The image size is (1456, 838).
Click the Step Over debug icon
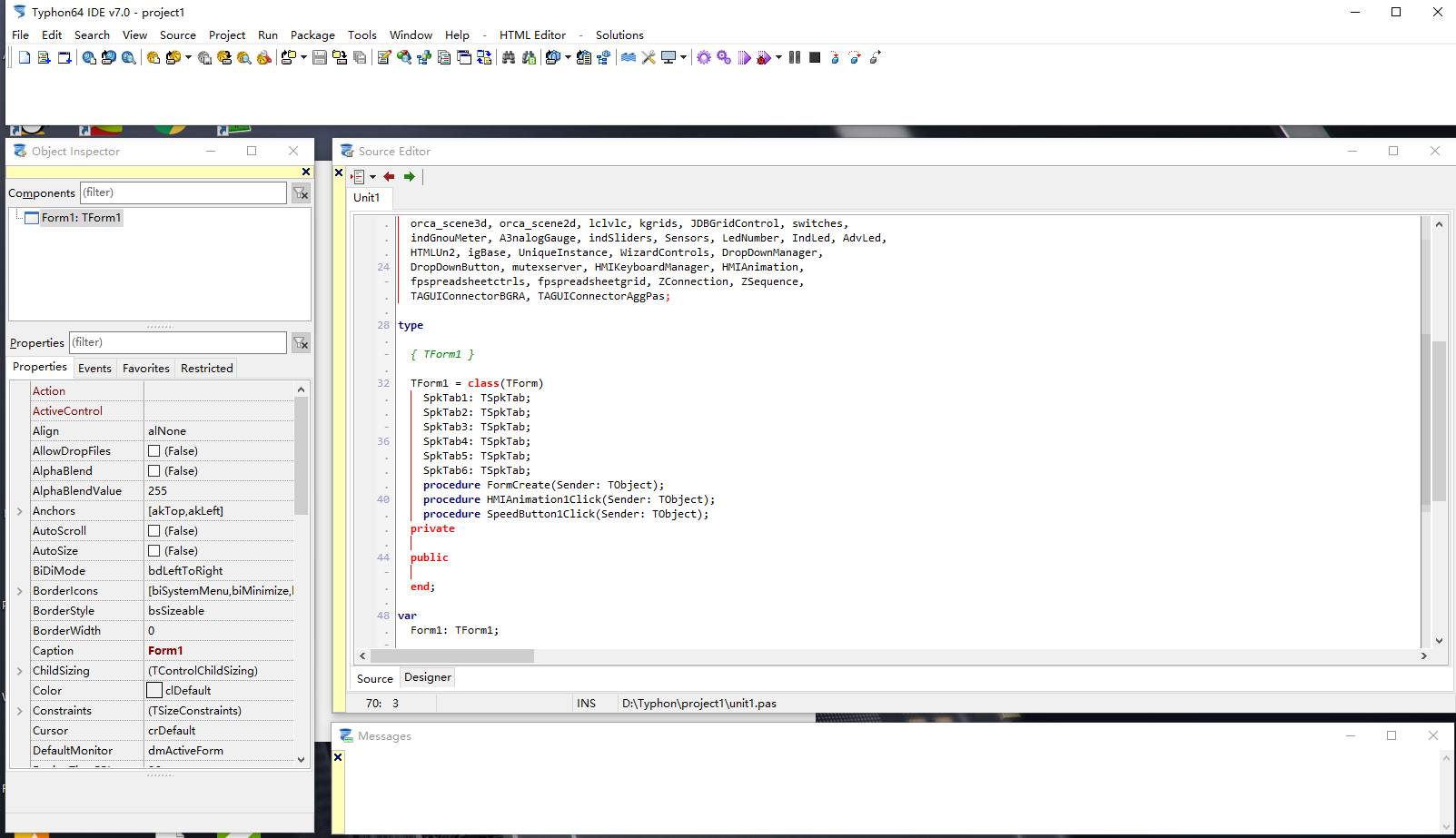coord(855,57)
